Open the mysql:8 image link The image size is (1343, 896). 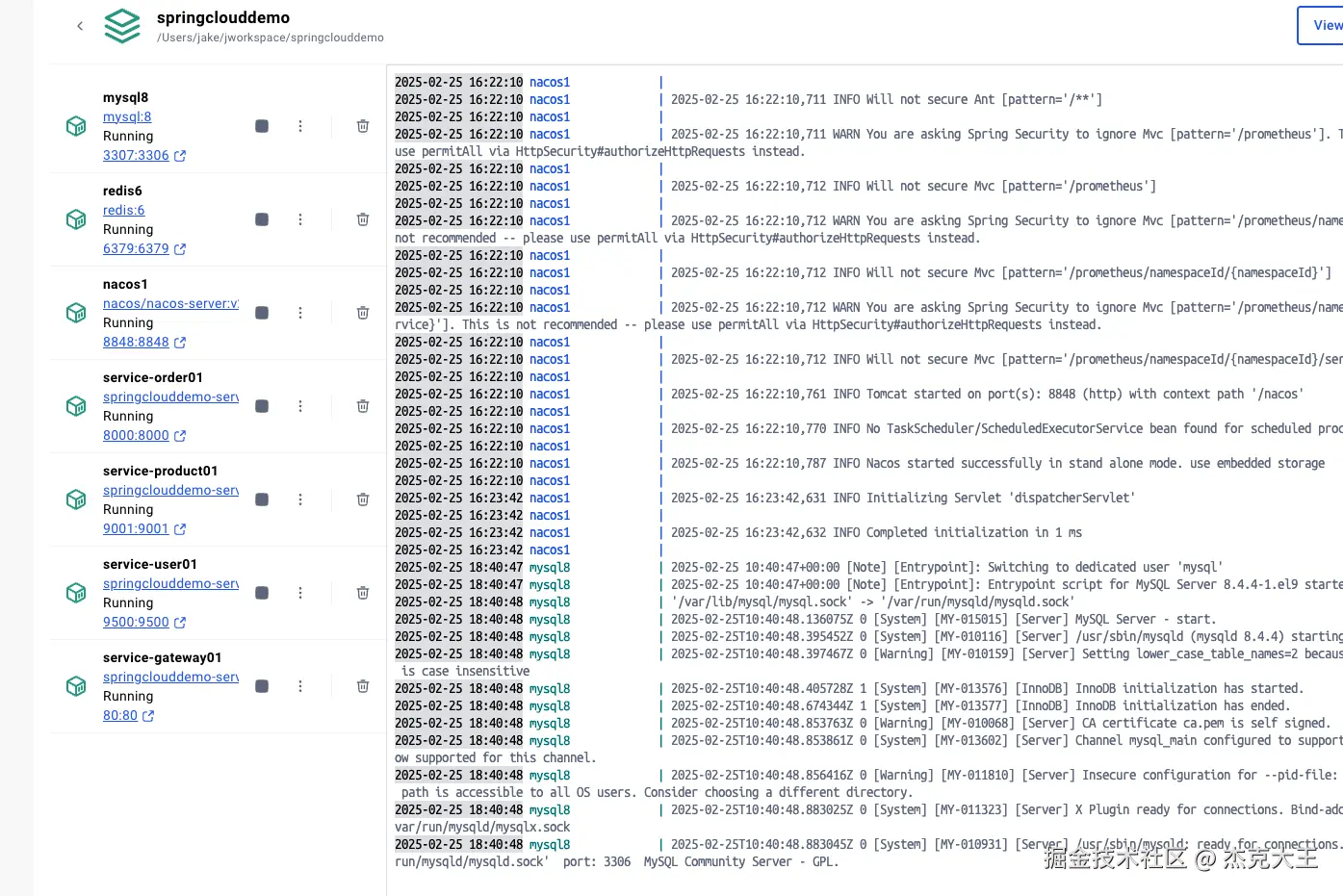coord(126,116)
